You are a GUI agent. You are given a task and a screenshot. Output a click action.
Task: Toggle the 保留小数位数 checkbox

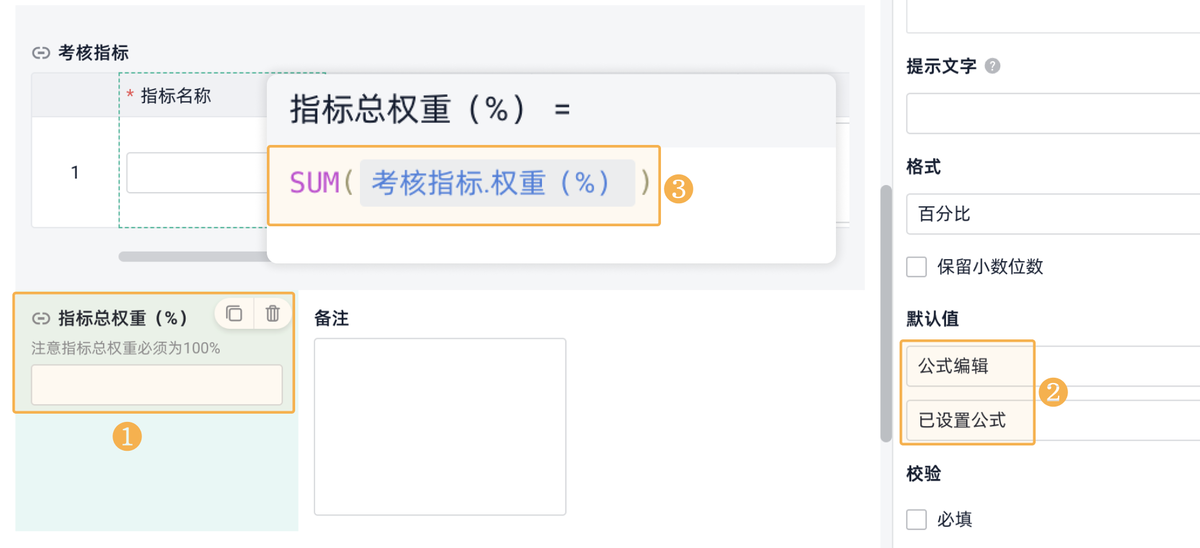pos(916,267)
